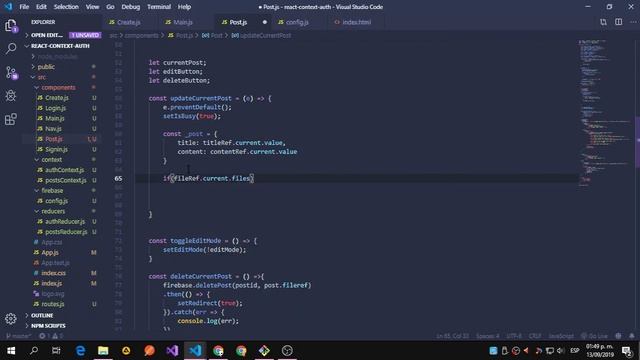Open the first Chrome taskbar icon
This screenshot has height=360, width=640.
pyautogui.click(x=218, y=351)
